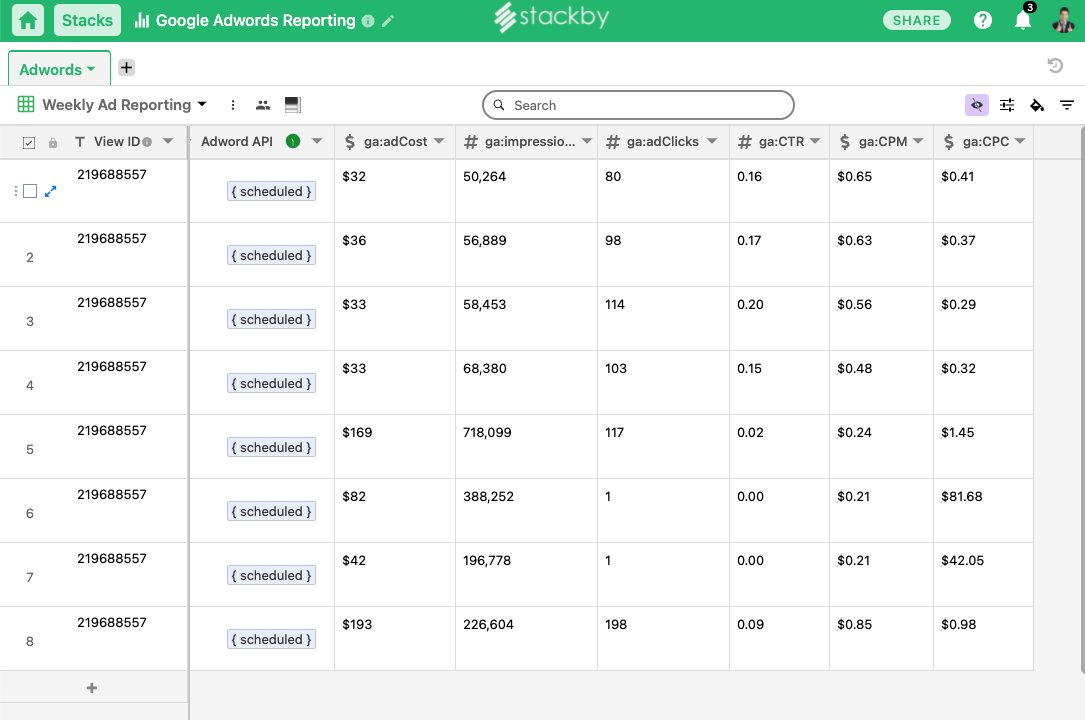Screen dimensions: 1085x720
Task: Expand first row with arrows icon
Action: coord(51,191)
